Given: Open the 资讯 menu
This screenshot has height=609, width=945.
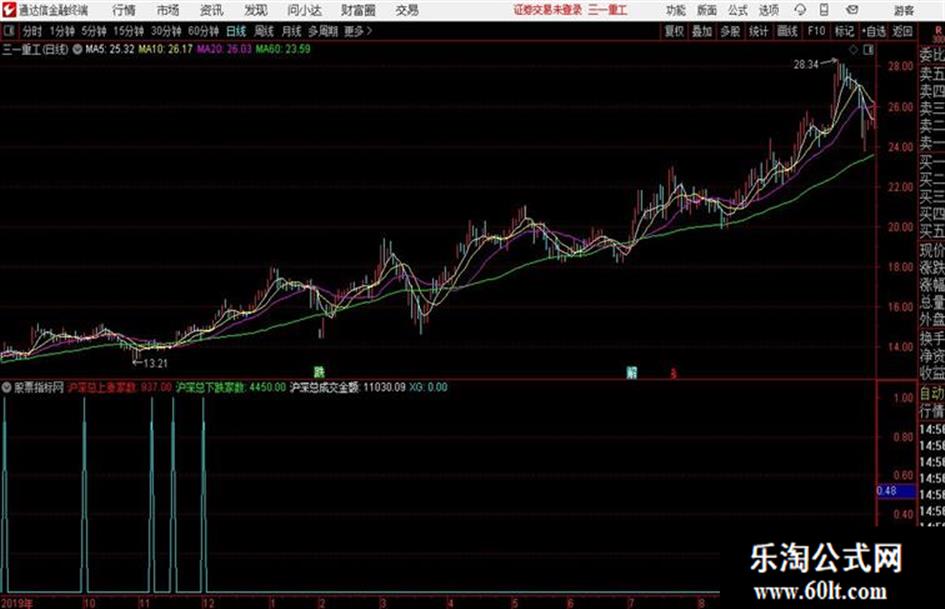Looking at the screenshot, I should pyautogui.click(x=212, y=10).
